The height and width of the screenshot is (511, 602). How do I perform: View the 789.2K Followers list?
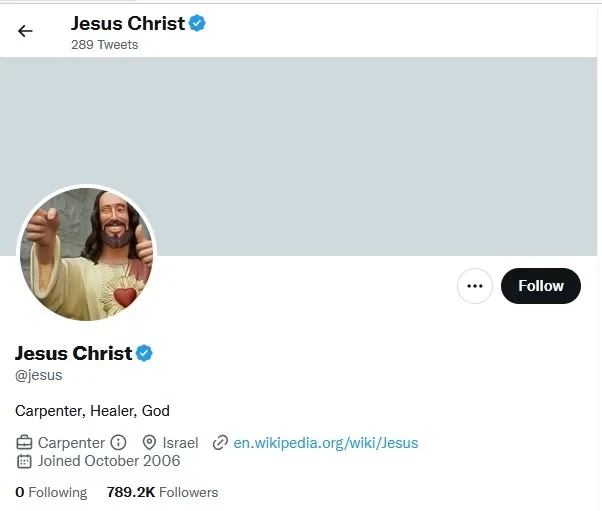[x=162, y=492]
